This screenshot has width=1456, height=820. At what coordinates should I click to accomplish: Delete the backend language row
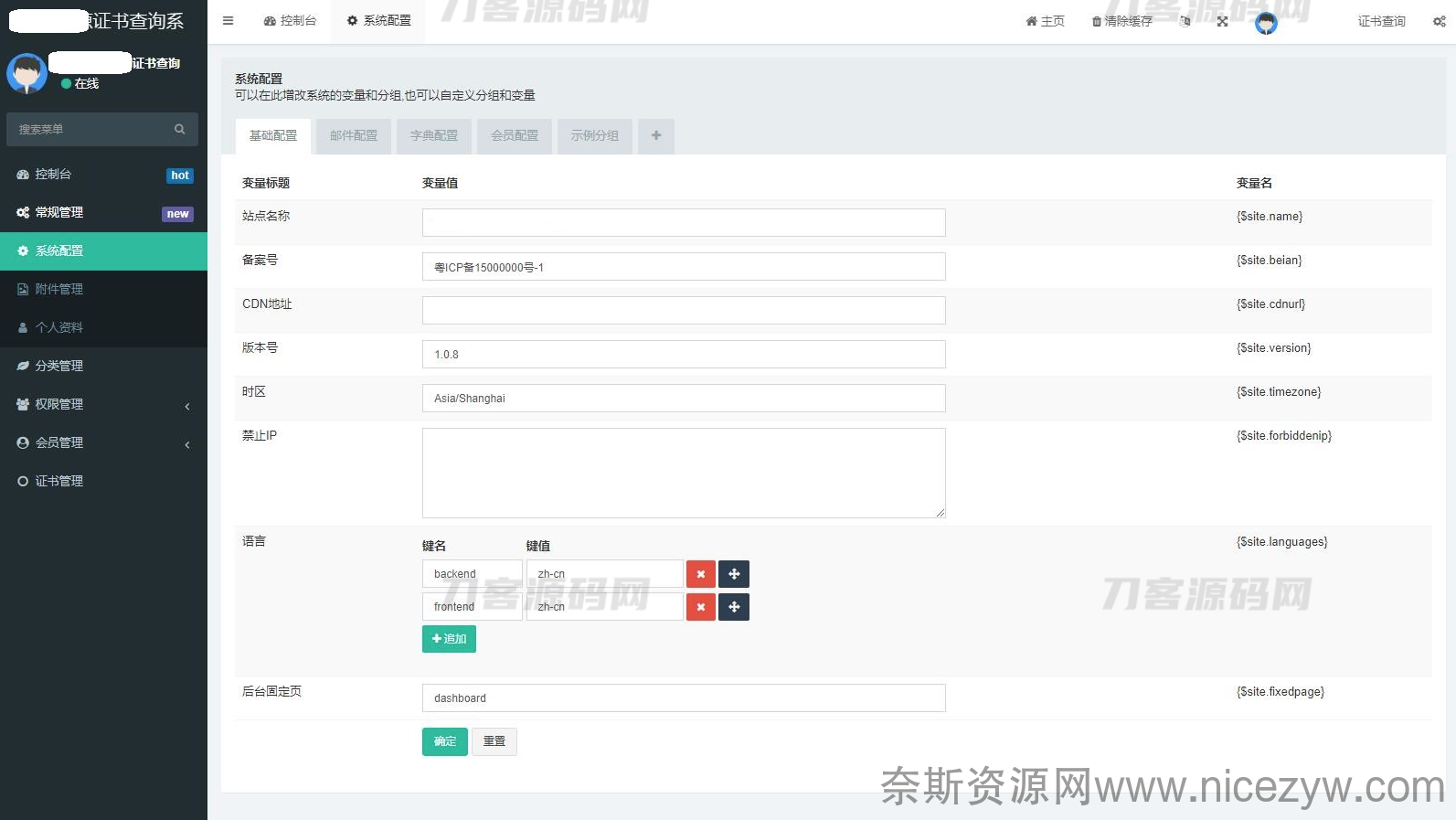pyautogui.click(x=700, y=574)
